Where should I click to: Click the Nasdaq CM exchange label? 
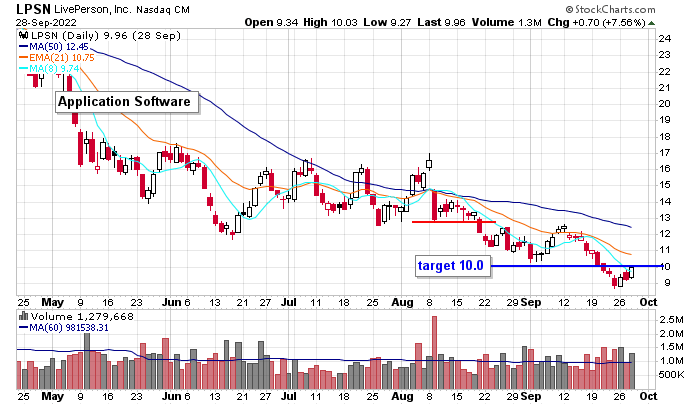point(163,9)
